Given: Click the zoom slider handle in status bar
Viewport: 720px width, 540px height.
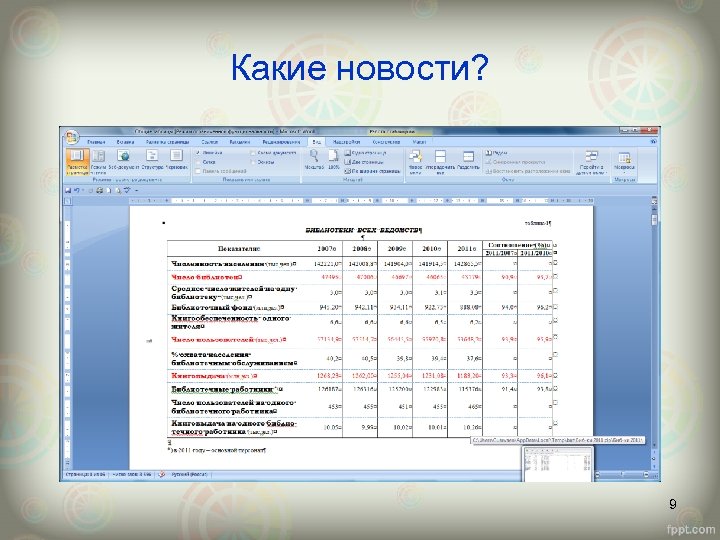Looking at the screenshot, I should point(621,475).
